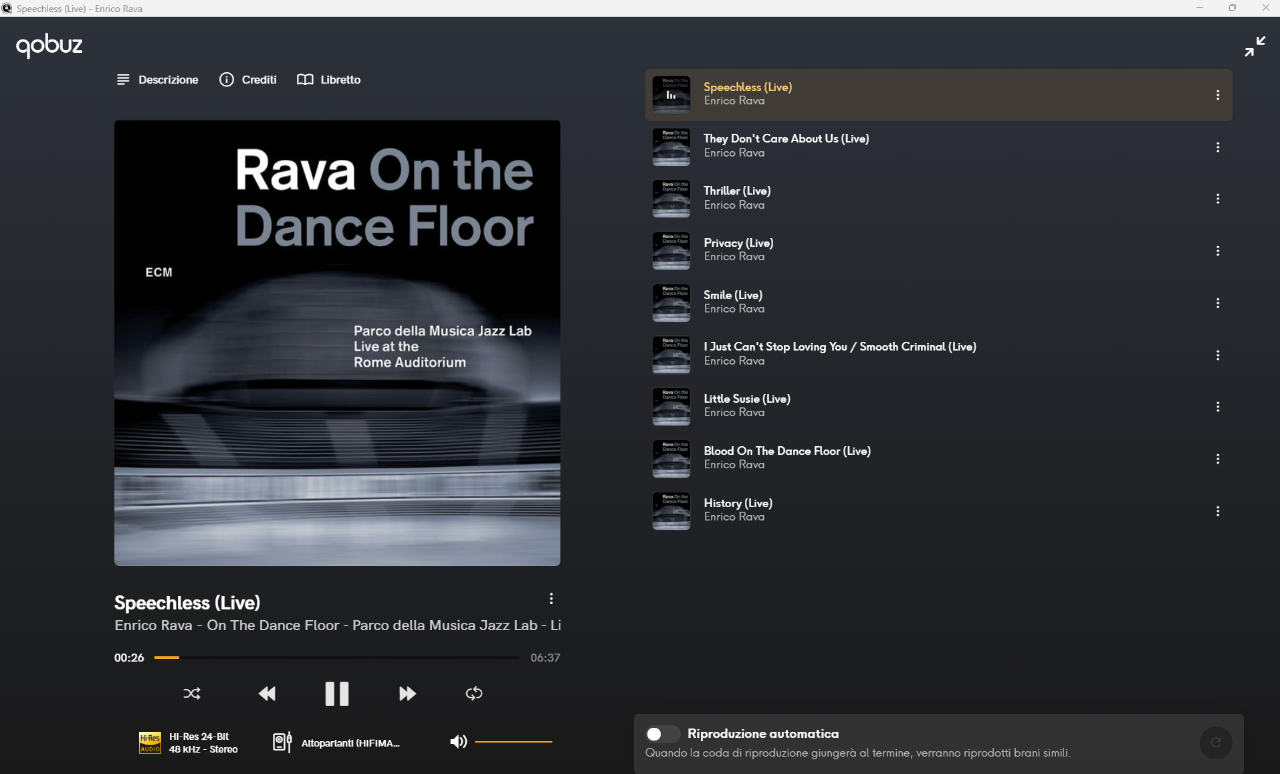Collapse the full-screen player view
1280x774 pixels.
(x=1254, y=47)
